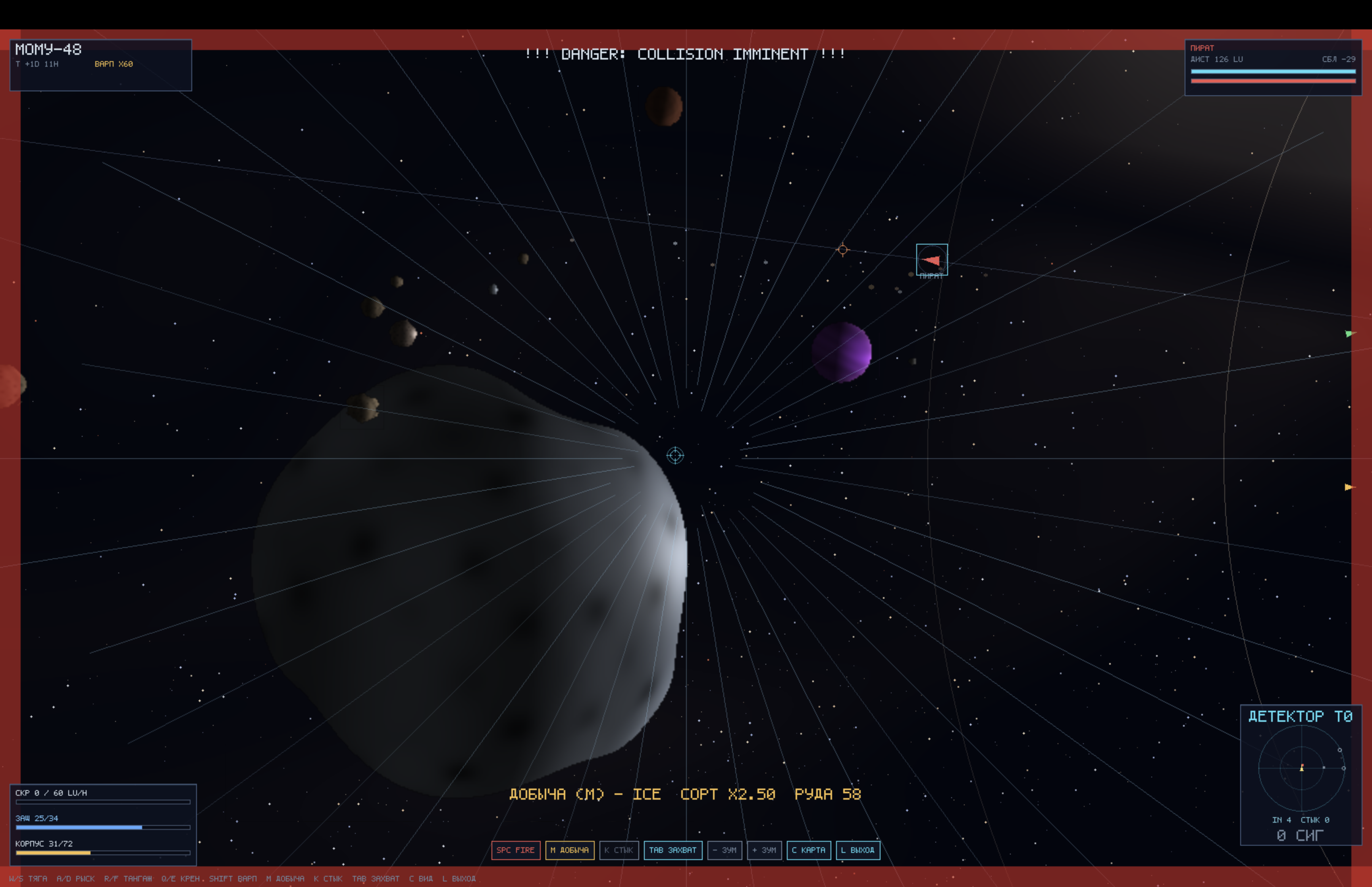1372x887 pixels.
Task: Click the ДИСТ 126 LU distance readout
Action: coord(1216,59)
